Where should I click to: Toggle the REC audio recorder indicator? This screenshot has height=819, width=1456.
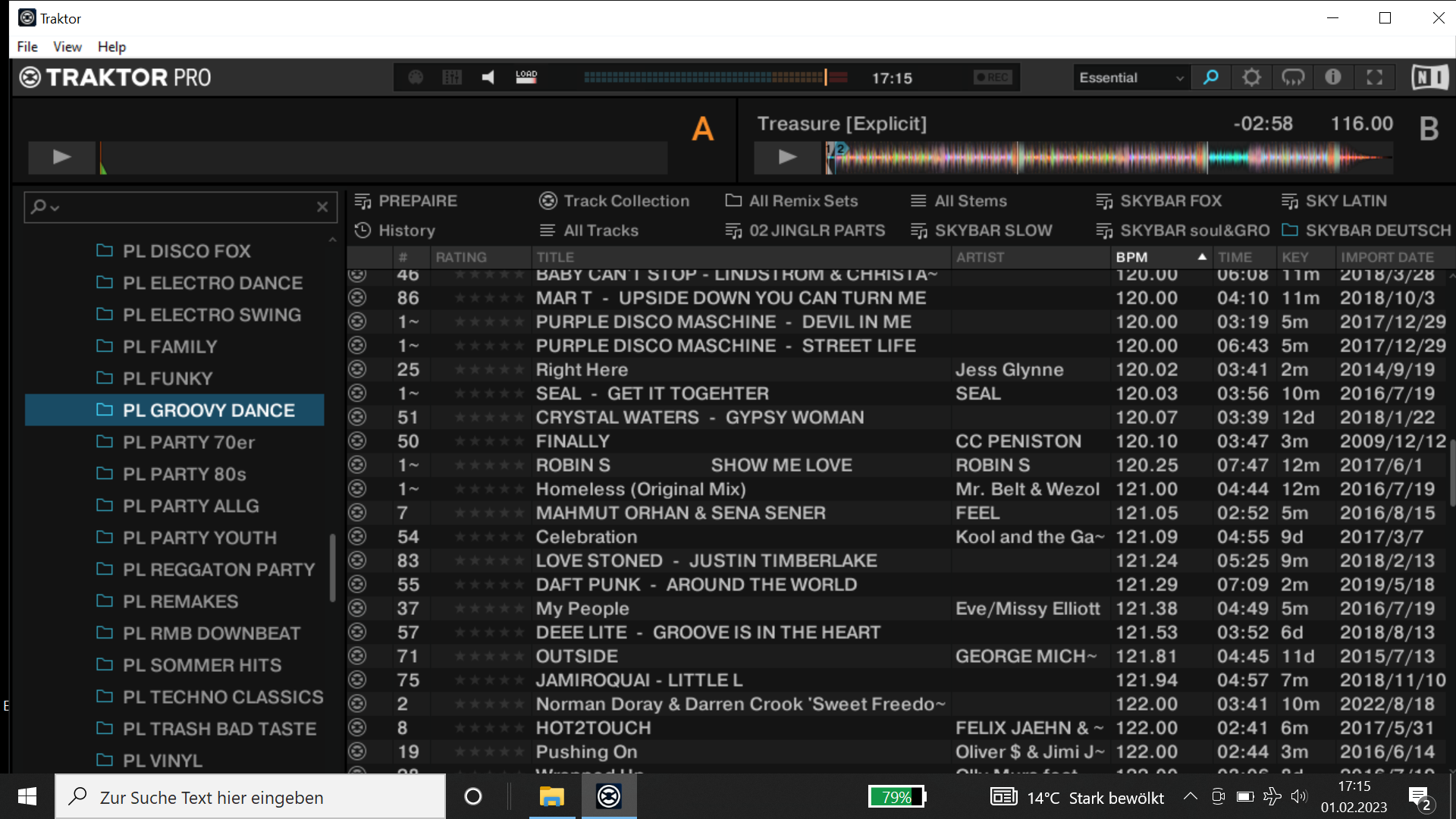pyautogui.click(x=993, y=77)
